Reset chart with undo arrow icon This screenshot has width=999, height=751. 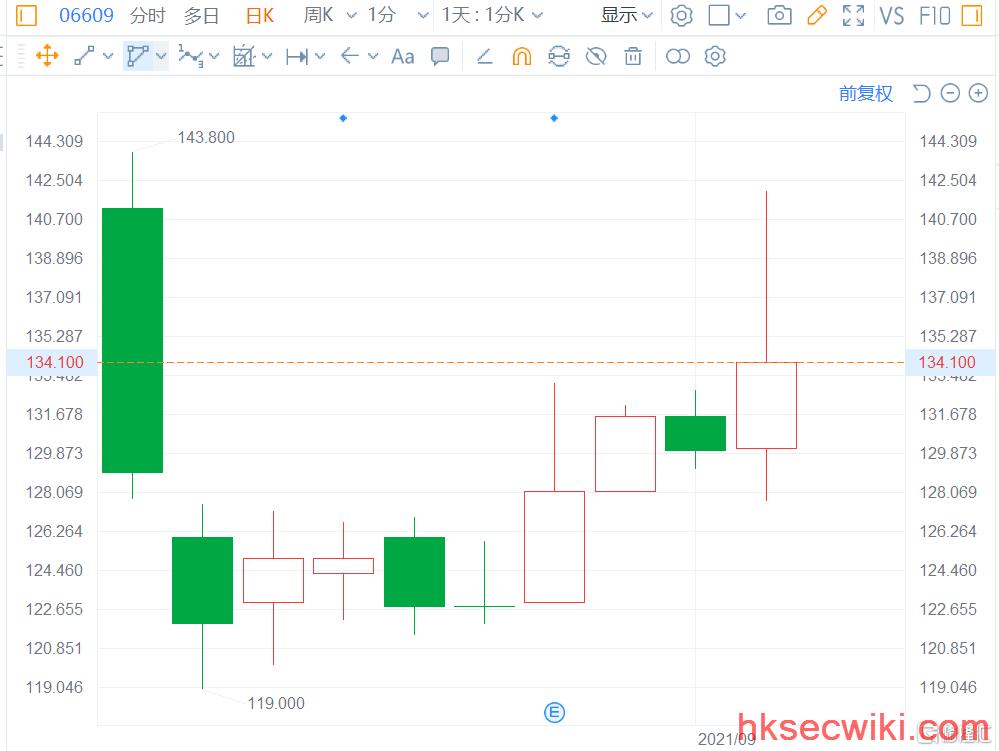[x=921, y=94]
